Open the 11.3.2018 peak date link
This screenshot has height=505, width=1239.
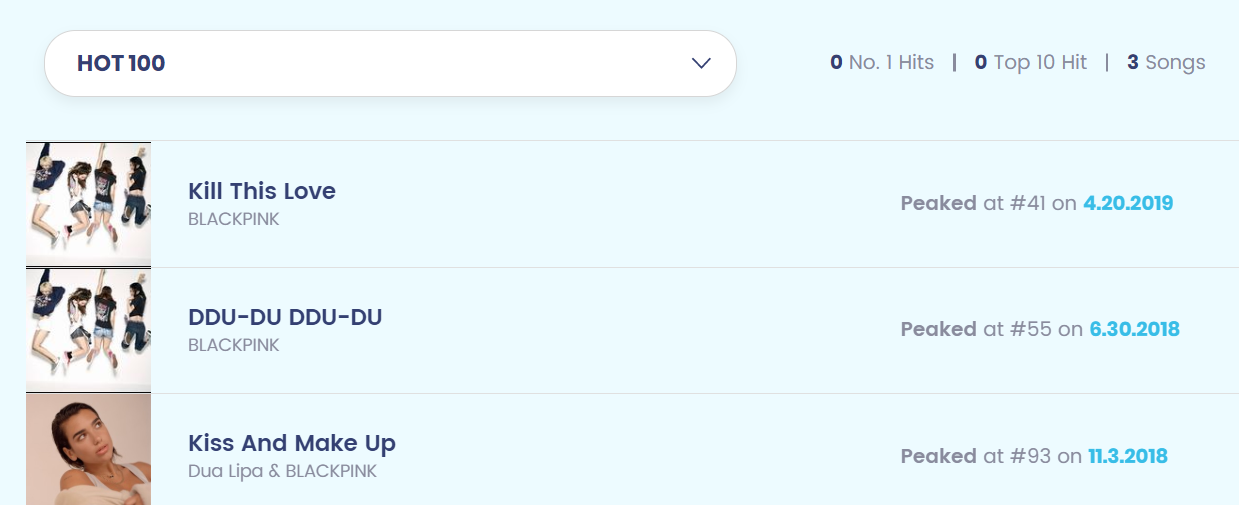tap(1128, 457)
